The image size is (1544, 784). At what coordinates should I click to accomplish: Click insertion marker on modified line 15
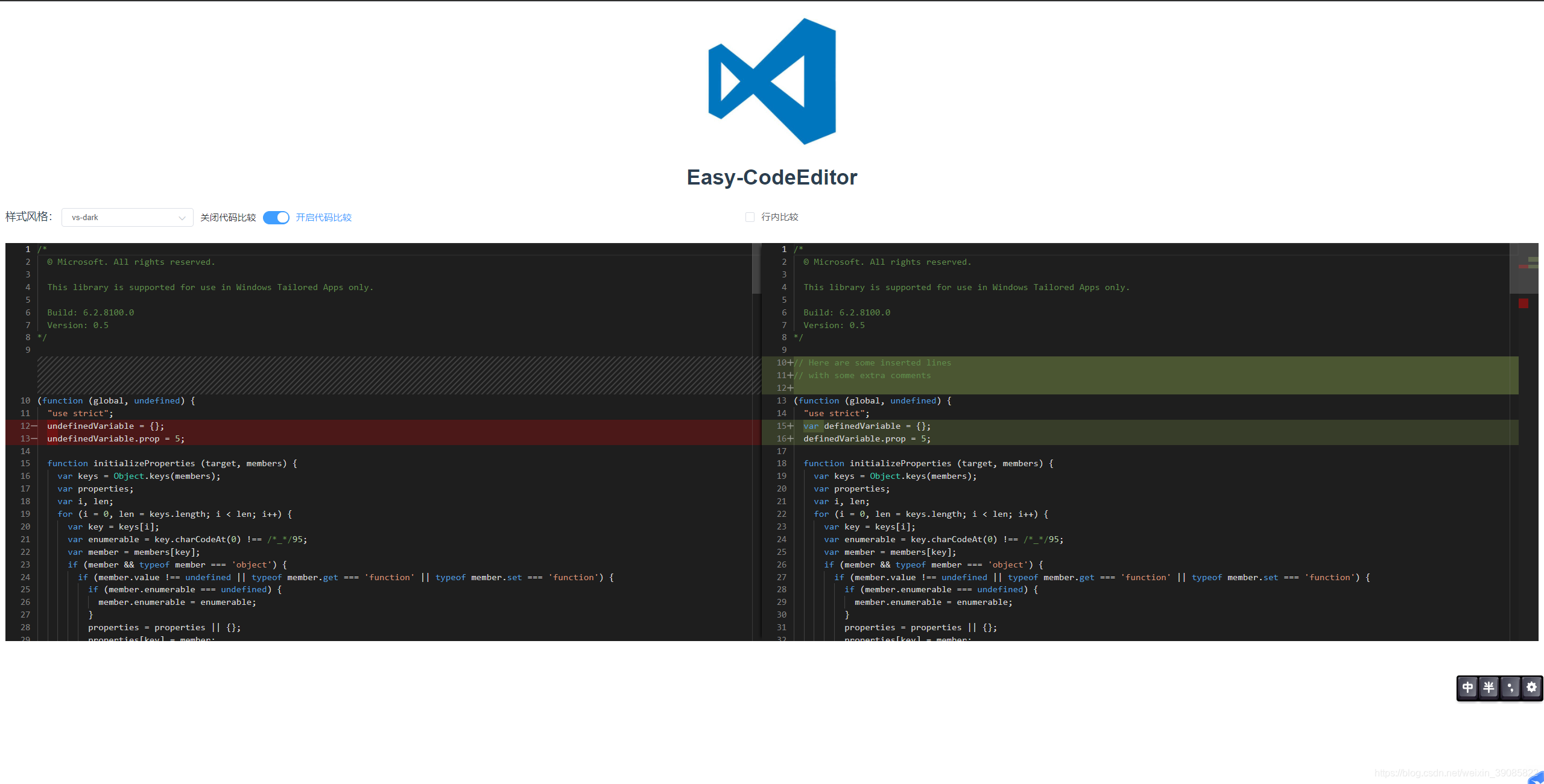pos(790,426)
